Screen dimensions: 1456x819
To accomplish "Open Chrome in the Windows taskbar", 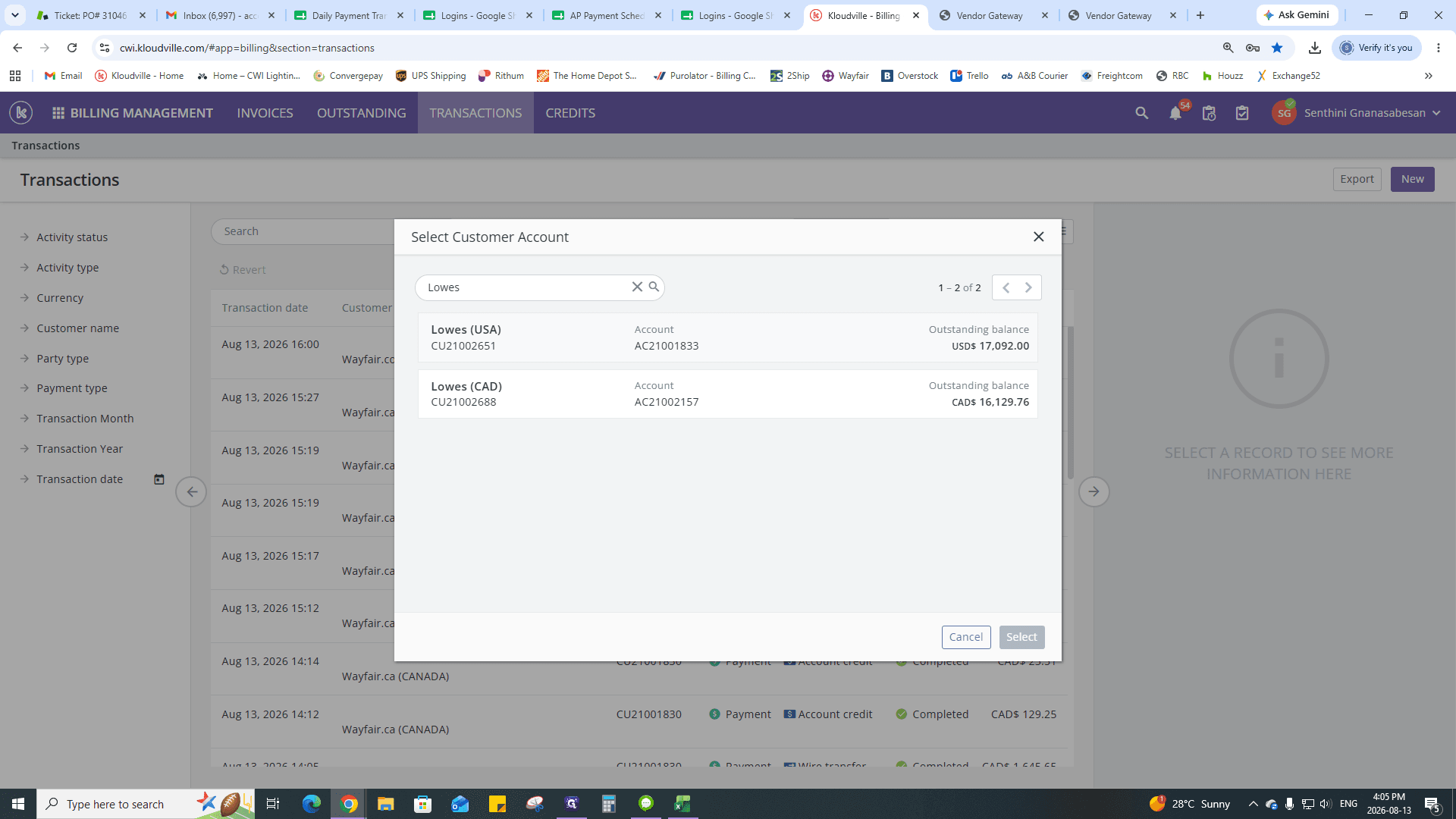I will point(349,804).
